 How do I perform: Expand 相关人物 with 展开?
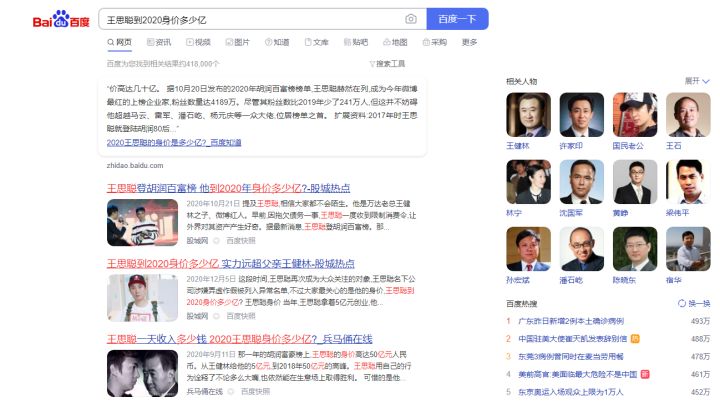(697, 81)
